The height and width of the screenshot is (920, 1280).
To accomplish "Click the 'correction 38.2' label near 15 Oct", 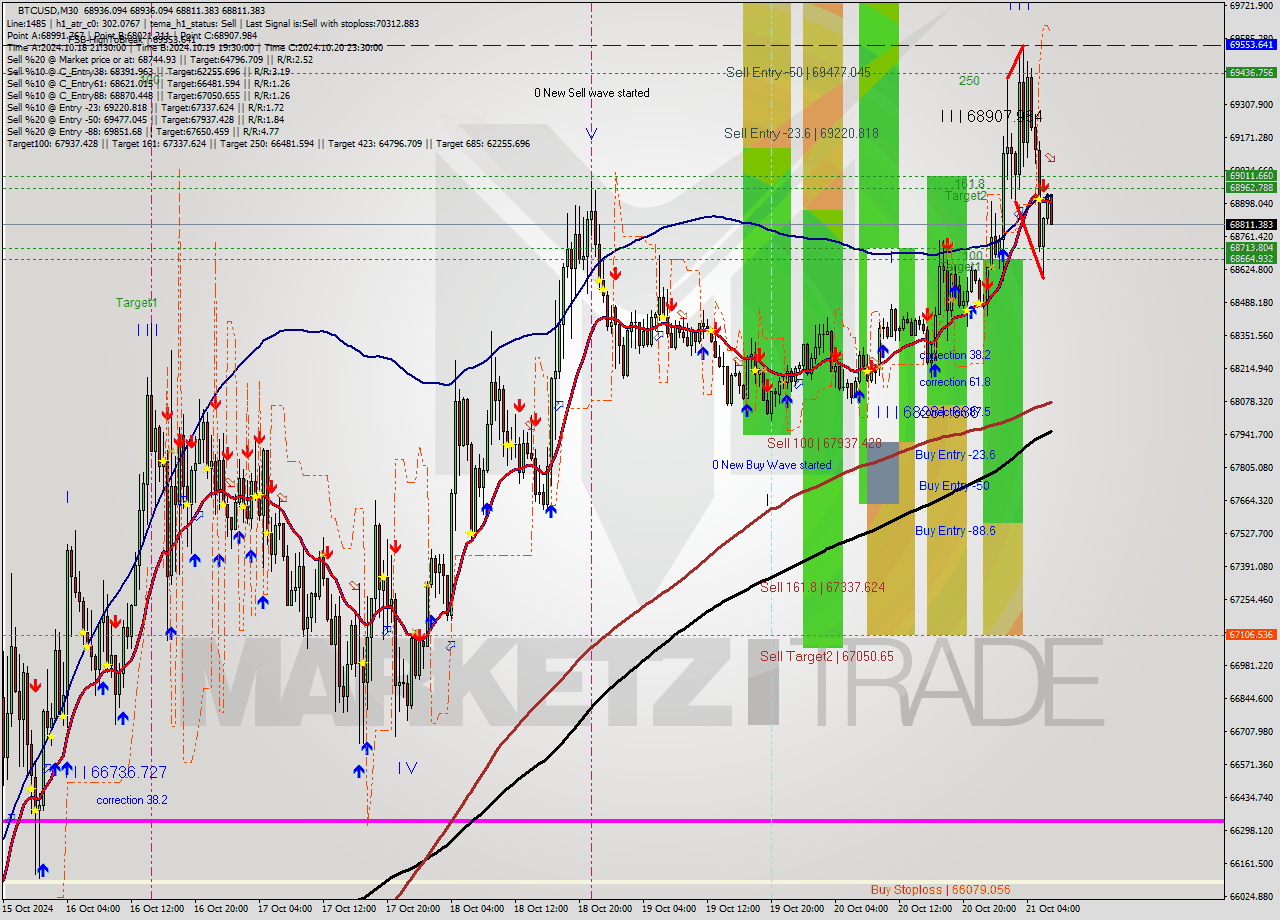I will [132, 800].
